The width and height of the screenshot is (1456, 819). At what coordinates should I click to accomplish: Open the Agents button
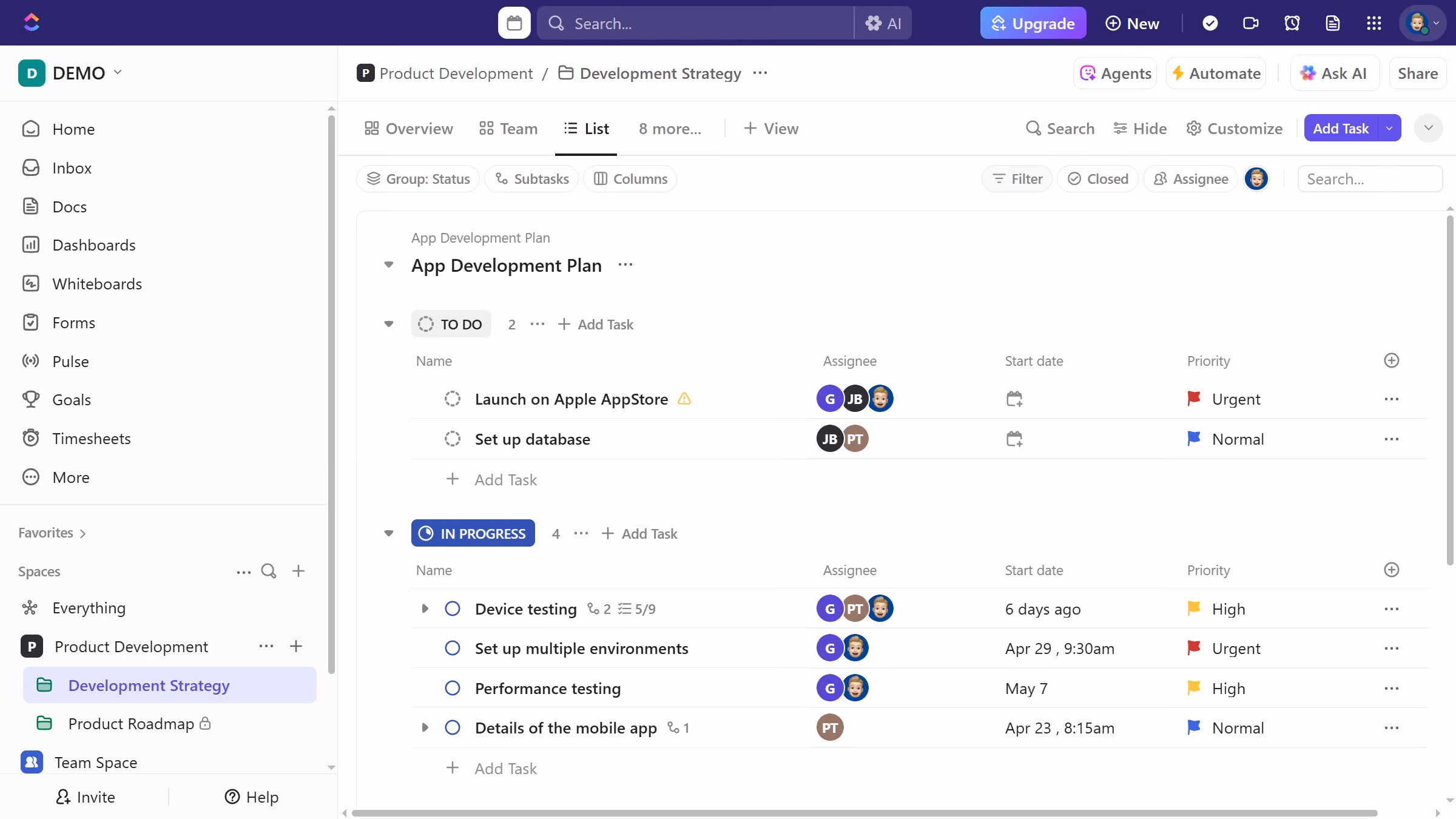(1115, 73)
